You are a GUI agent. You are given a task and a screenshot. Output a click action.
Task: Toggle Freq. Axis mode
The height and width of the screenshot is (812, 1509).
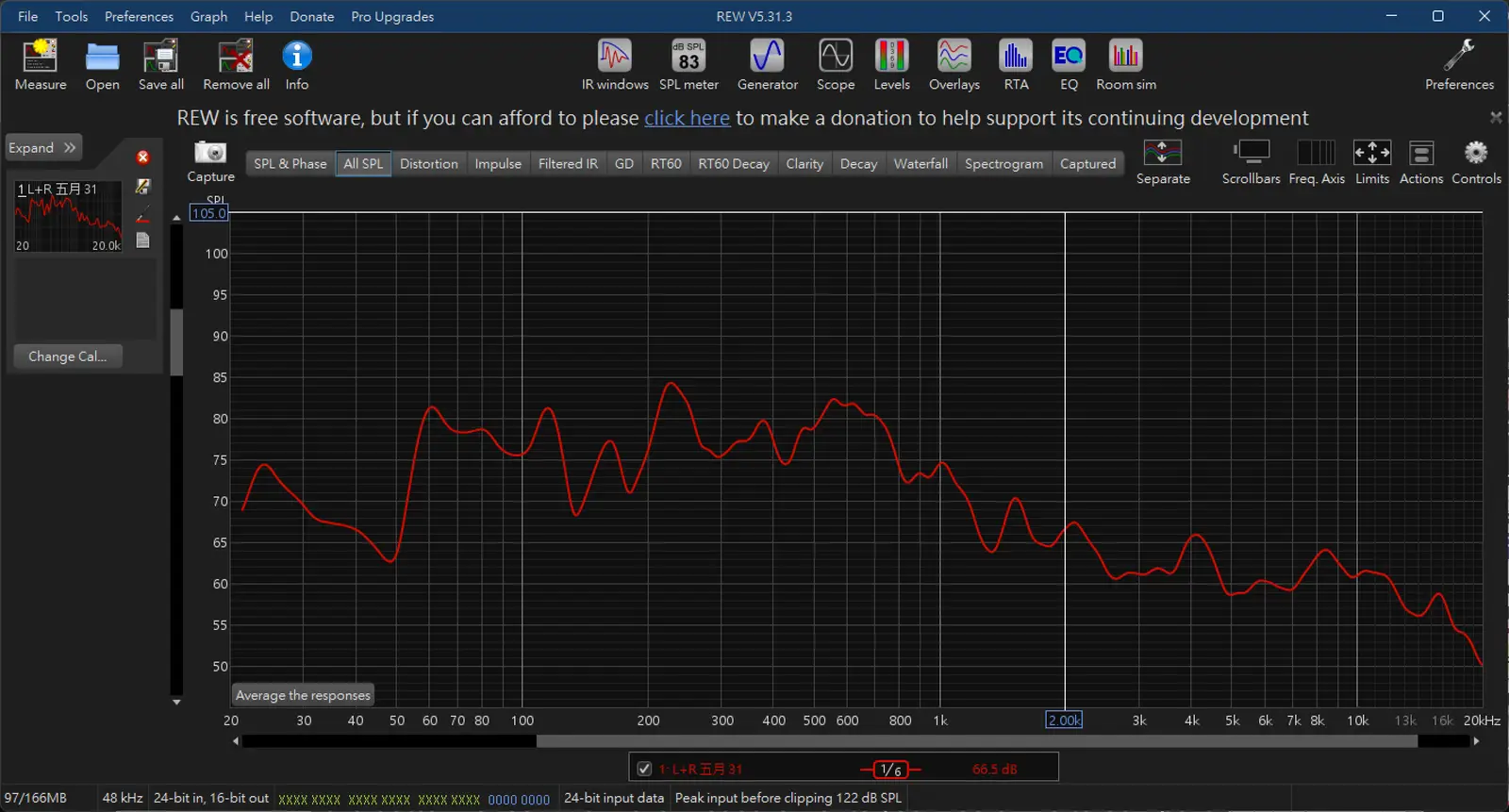1317,162
